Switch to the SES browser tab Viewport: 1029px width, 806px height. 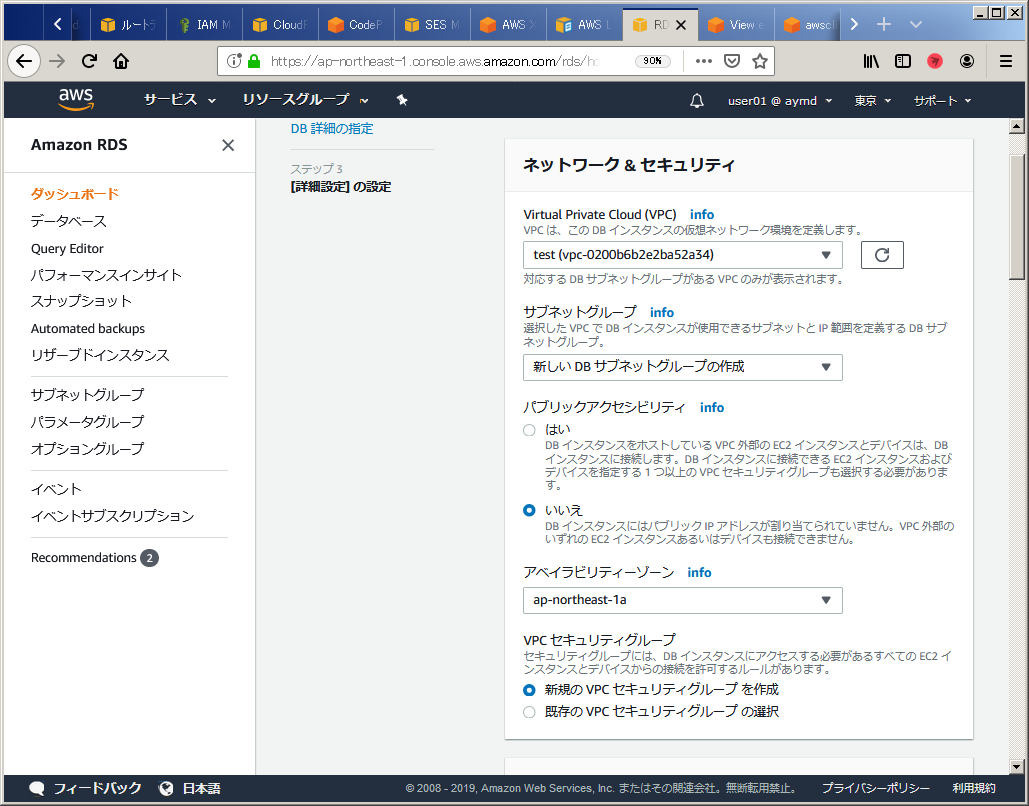click(x=432, y=24)
